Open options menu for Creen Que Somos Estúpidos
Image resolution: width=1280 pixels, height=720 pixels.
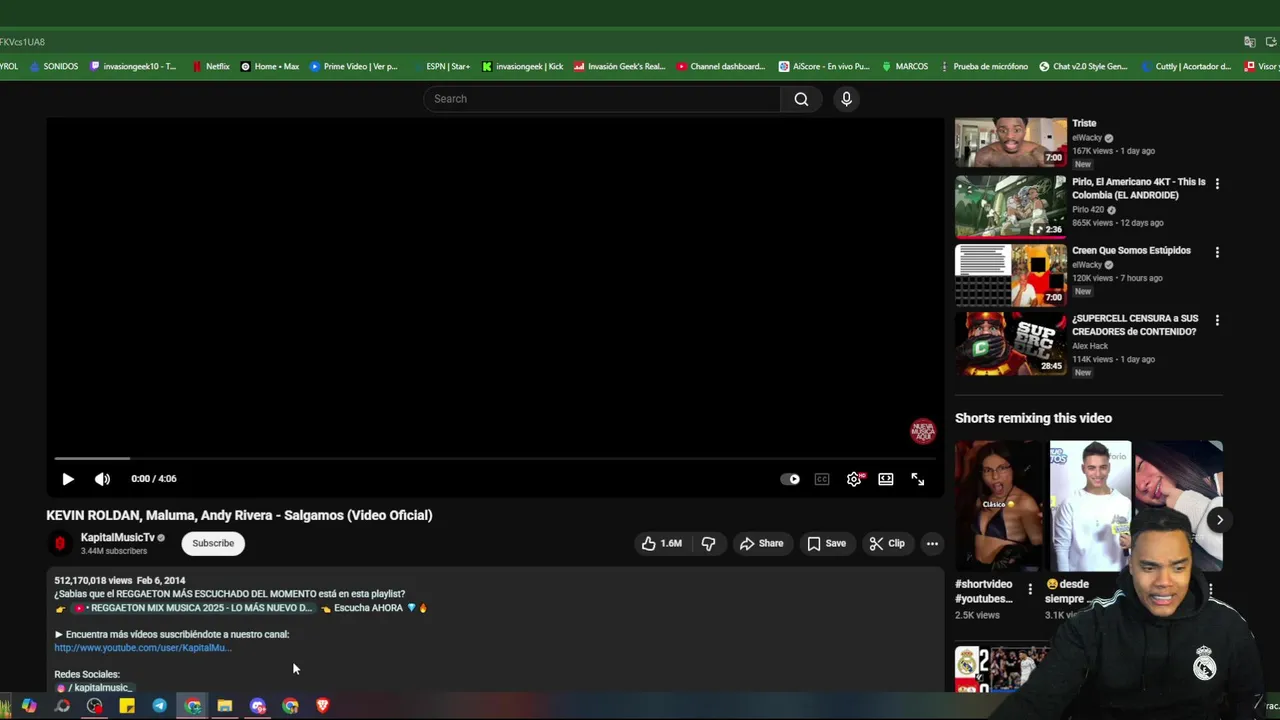tap(1217, 252)
